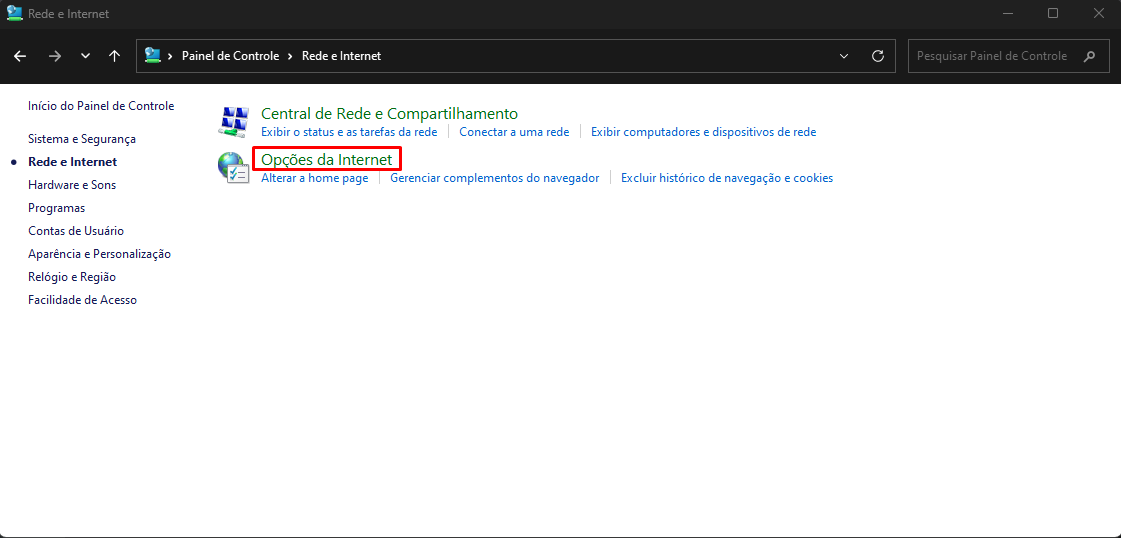Click the back arrow navigation button
The width and height of the screenshot is (1121, 538).
tap(20, 56)
